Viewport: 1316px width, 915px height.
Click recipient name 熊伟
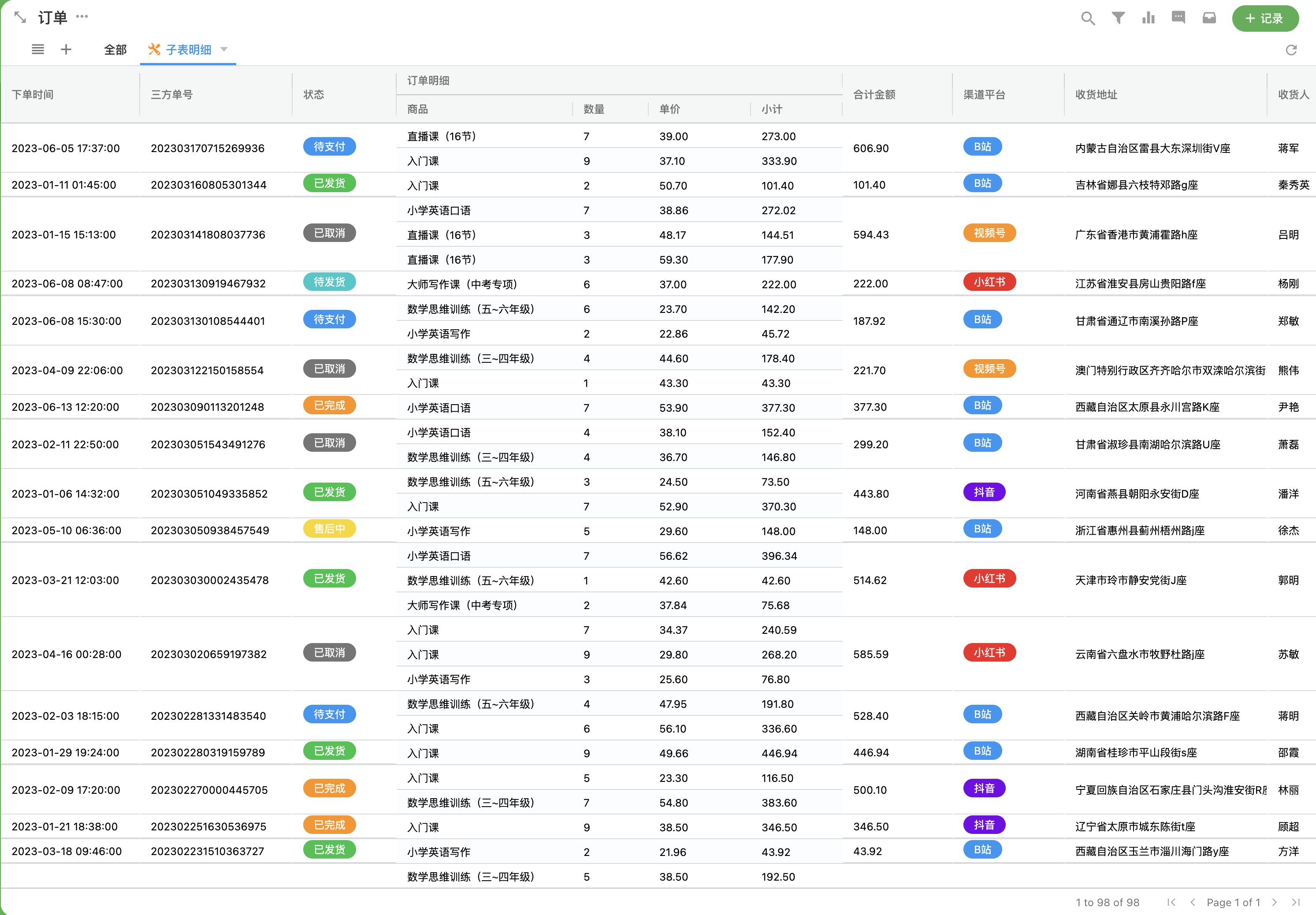point(1289,370)
